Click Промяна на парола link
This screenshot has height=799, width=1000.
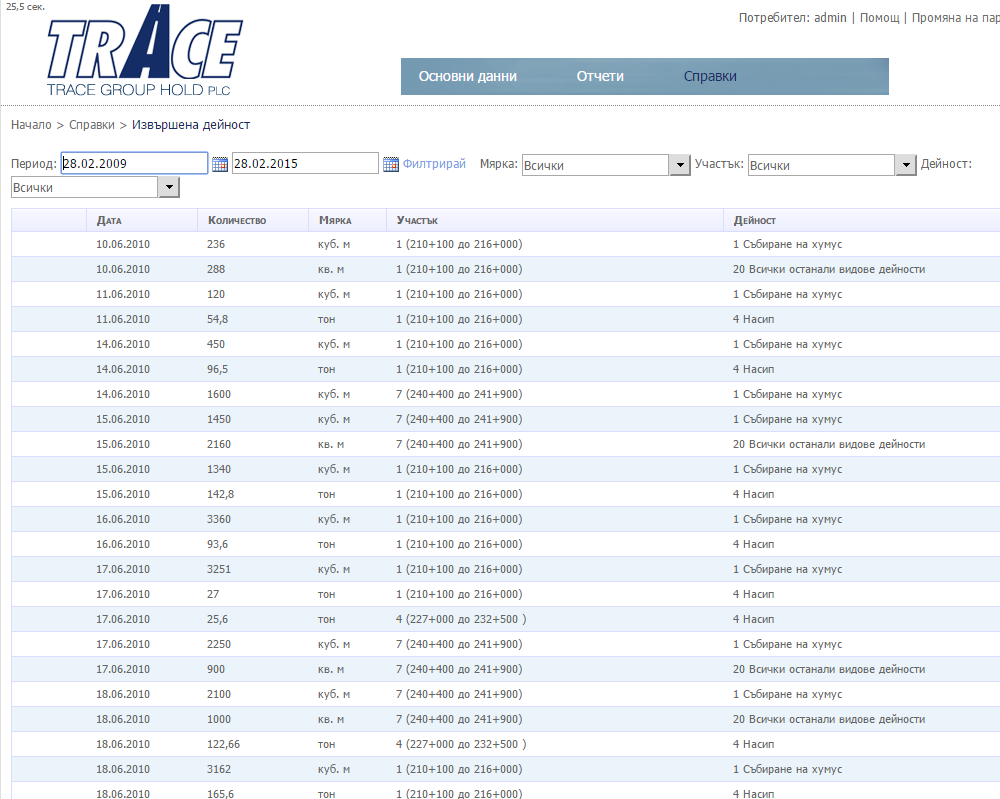pos(955,18)
